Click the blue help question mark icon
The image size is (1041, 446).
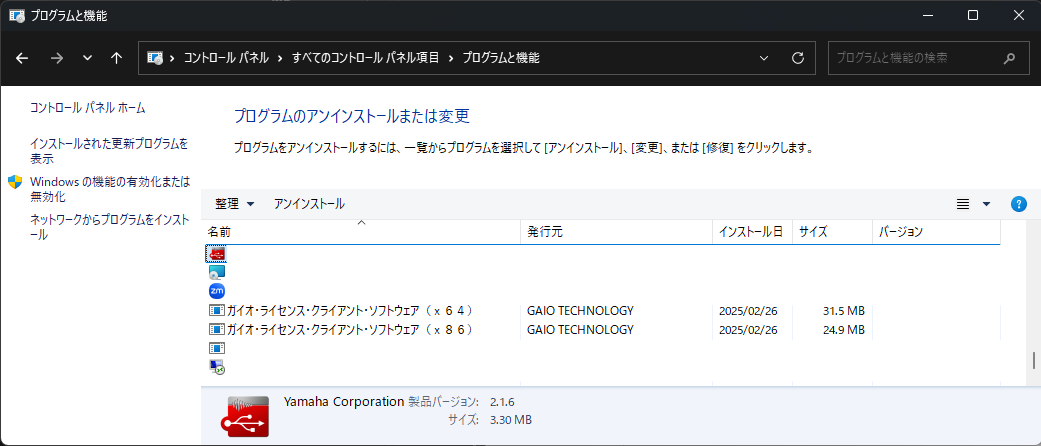click(x=1019, y=204)
